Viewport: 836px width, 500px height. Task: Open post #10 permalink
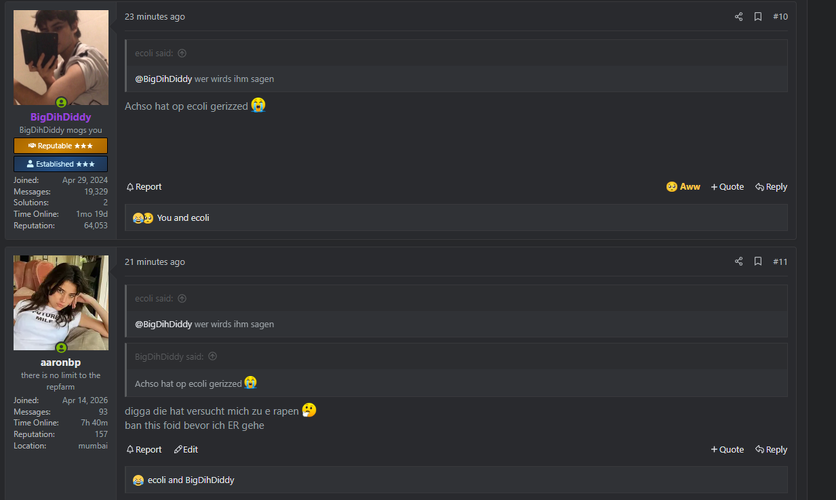tap(780, 17)
